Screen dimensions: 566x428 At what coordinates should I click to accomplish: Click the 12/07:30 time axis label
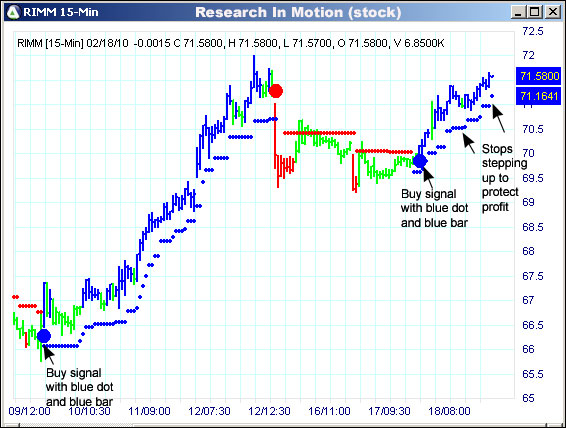click(209, 411)
